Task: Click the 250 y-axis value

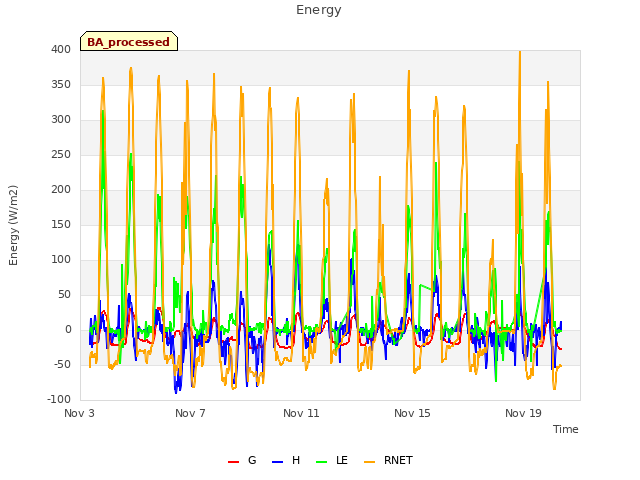Action: (61, 155)
